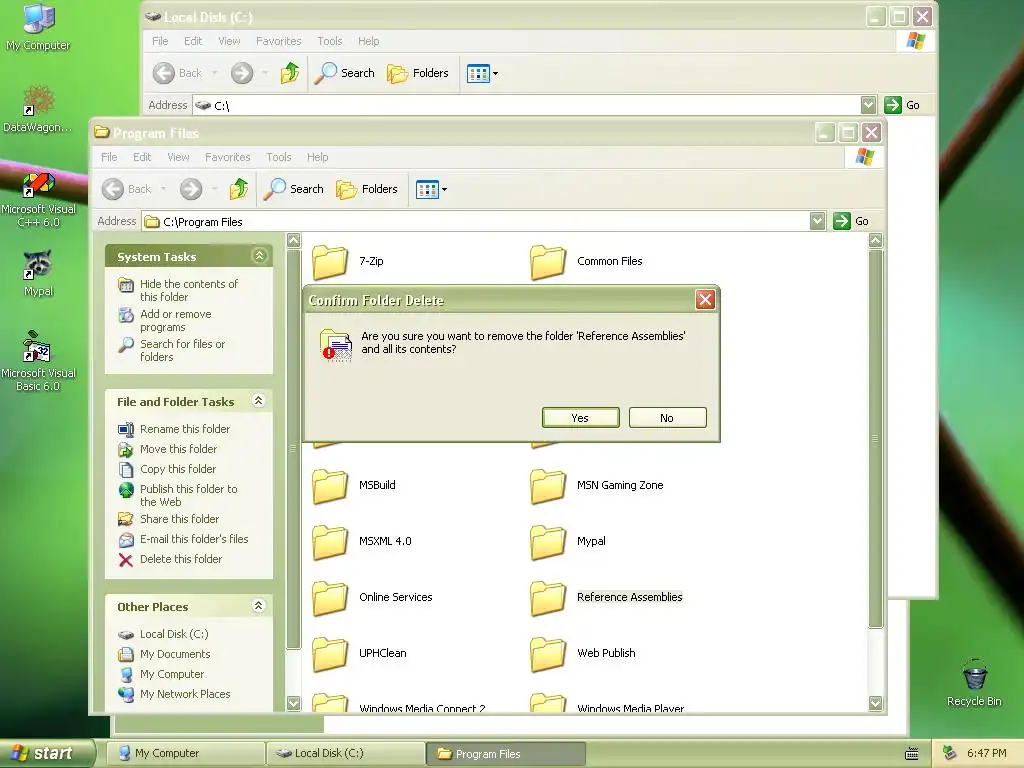The image size is (1024, 768).
Task: Open Favorites menu in Program Files window
Action: (227, 157)
